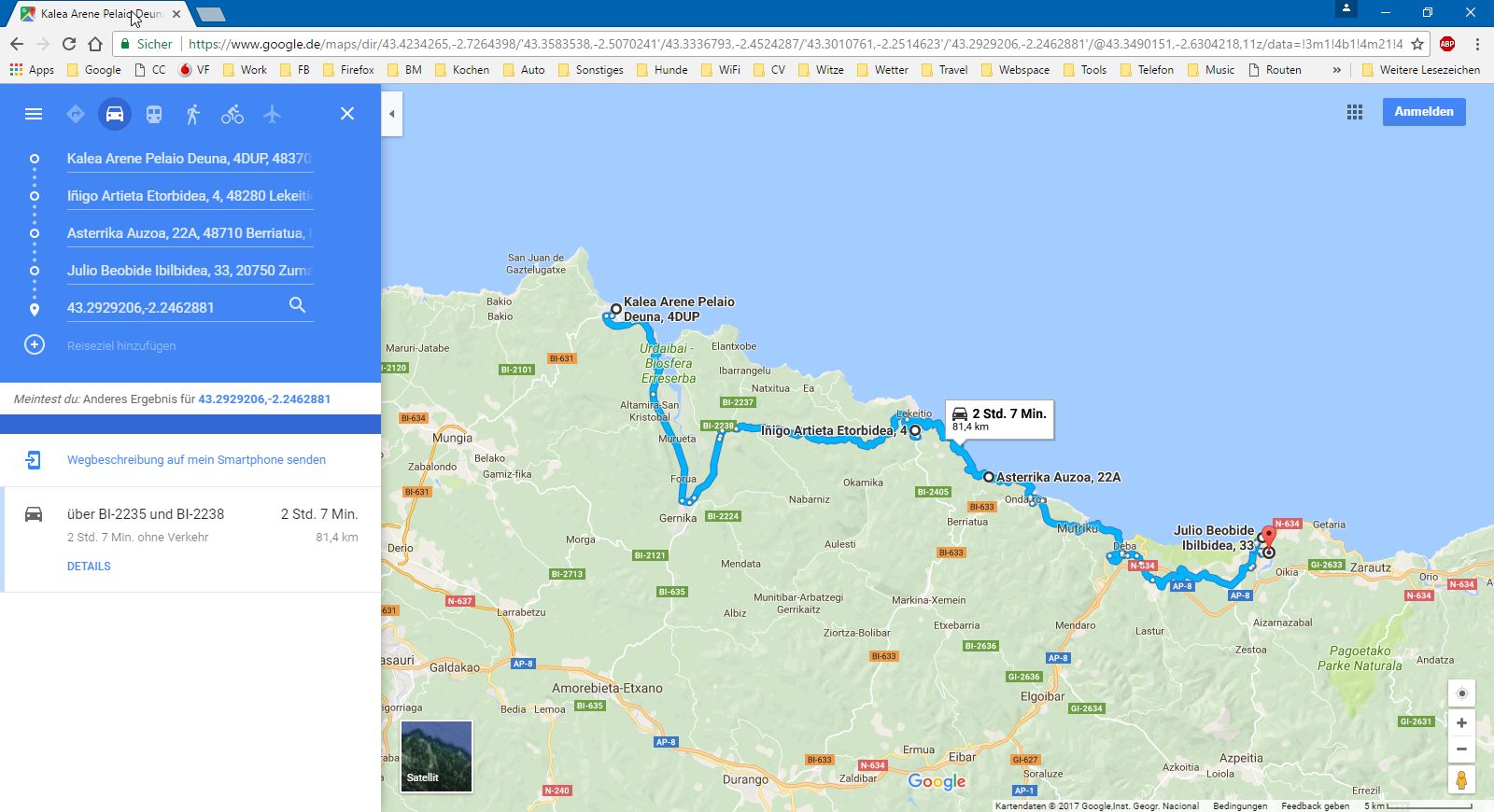
Task: Open Wegbeschreibung auf mein Smartphone senden link
Action: 196,460
